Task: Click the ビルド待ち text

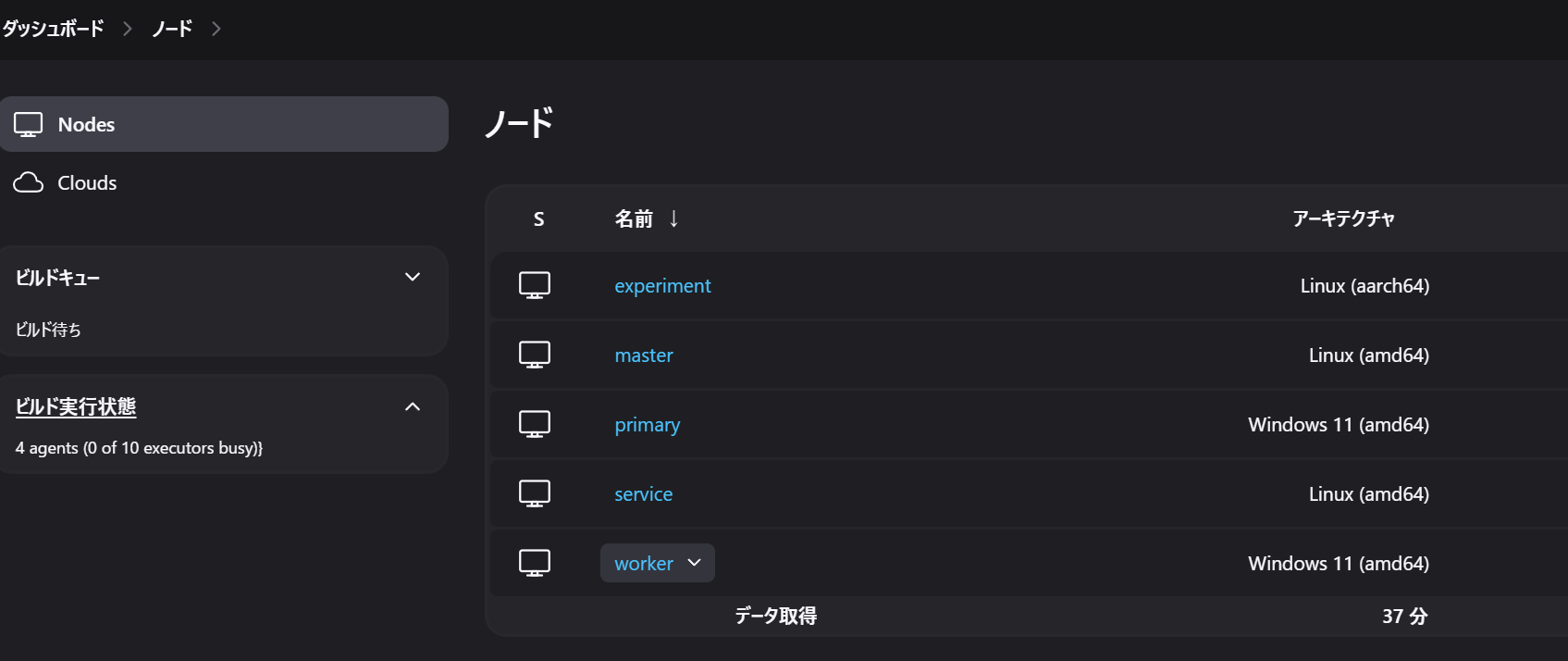Action: [48, 330]
